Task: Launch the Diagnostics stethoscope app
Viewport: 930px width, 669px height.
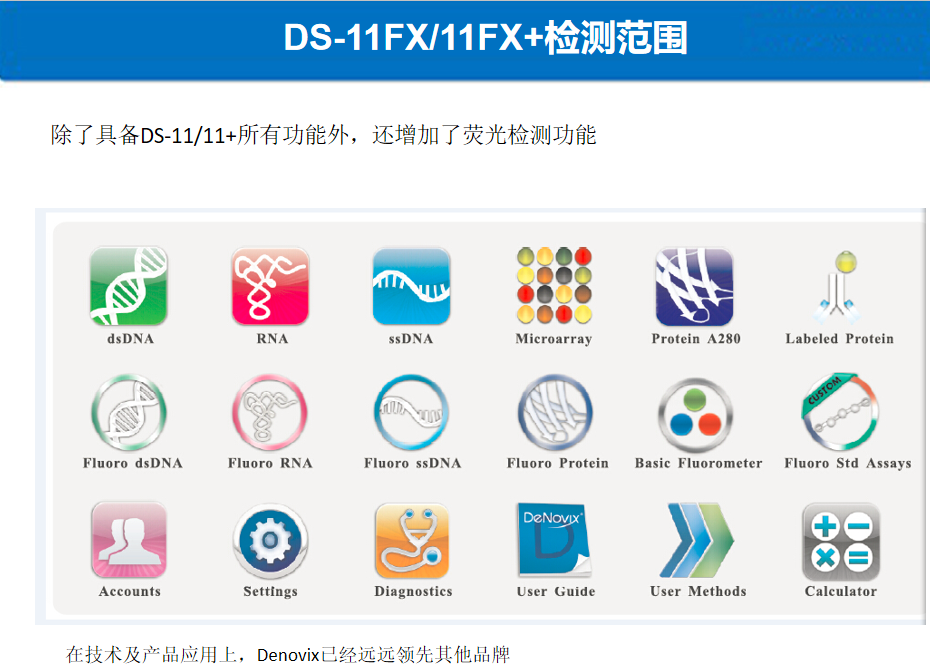Action: coord(412,541)
